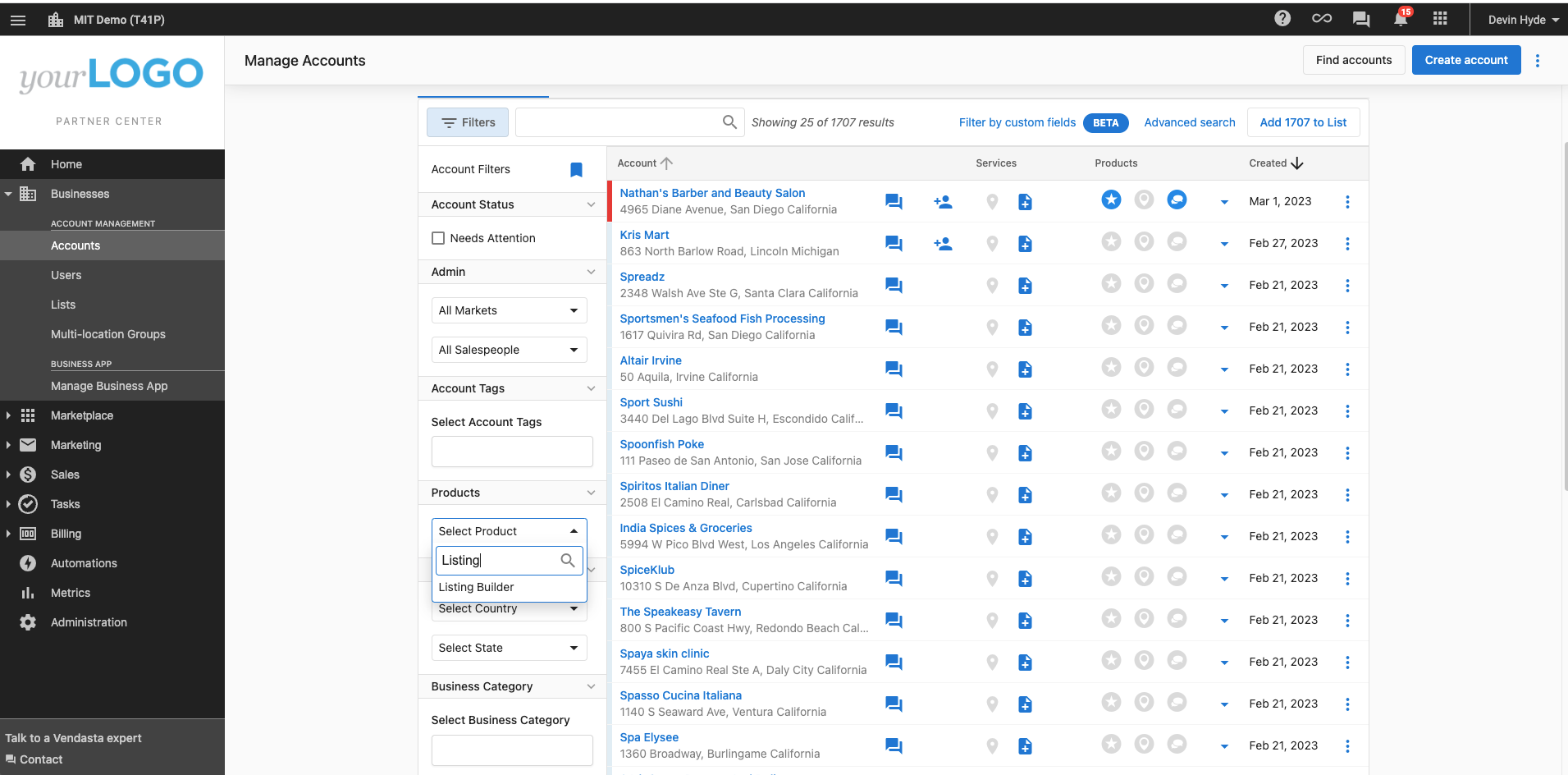This screenshot has width=1568, height=775.
Task: Click the infinity loop icon in top bar
Action: [x=1322, y=18]
